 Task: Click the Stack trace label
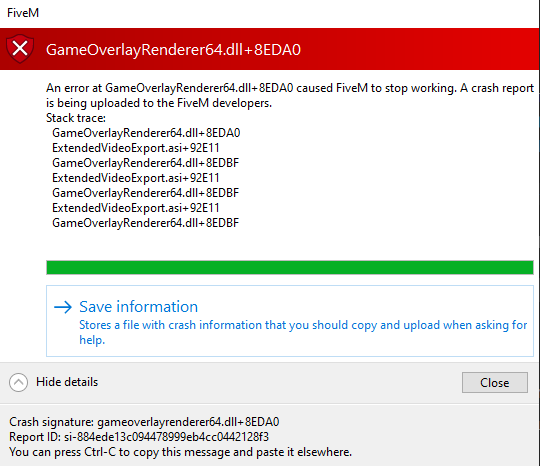coord(76,118)
